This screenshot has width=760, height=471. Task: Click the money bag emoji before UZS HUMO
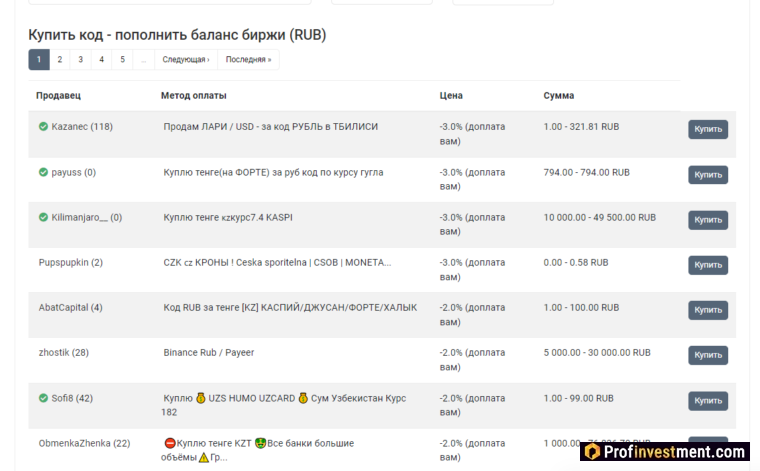(x=200, y=398)
